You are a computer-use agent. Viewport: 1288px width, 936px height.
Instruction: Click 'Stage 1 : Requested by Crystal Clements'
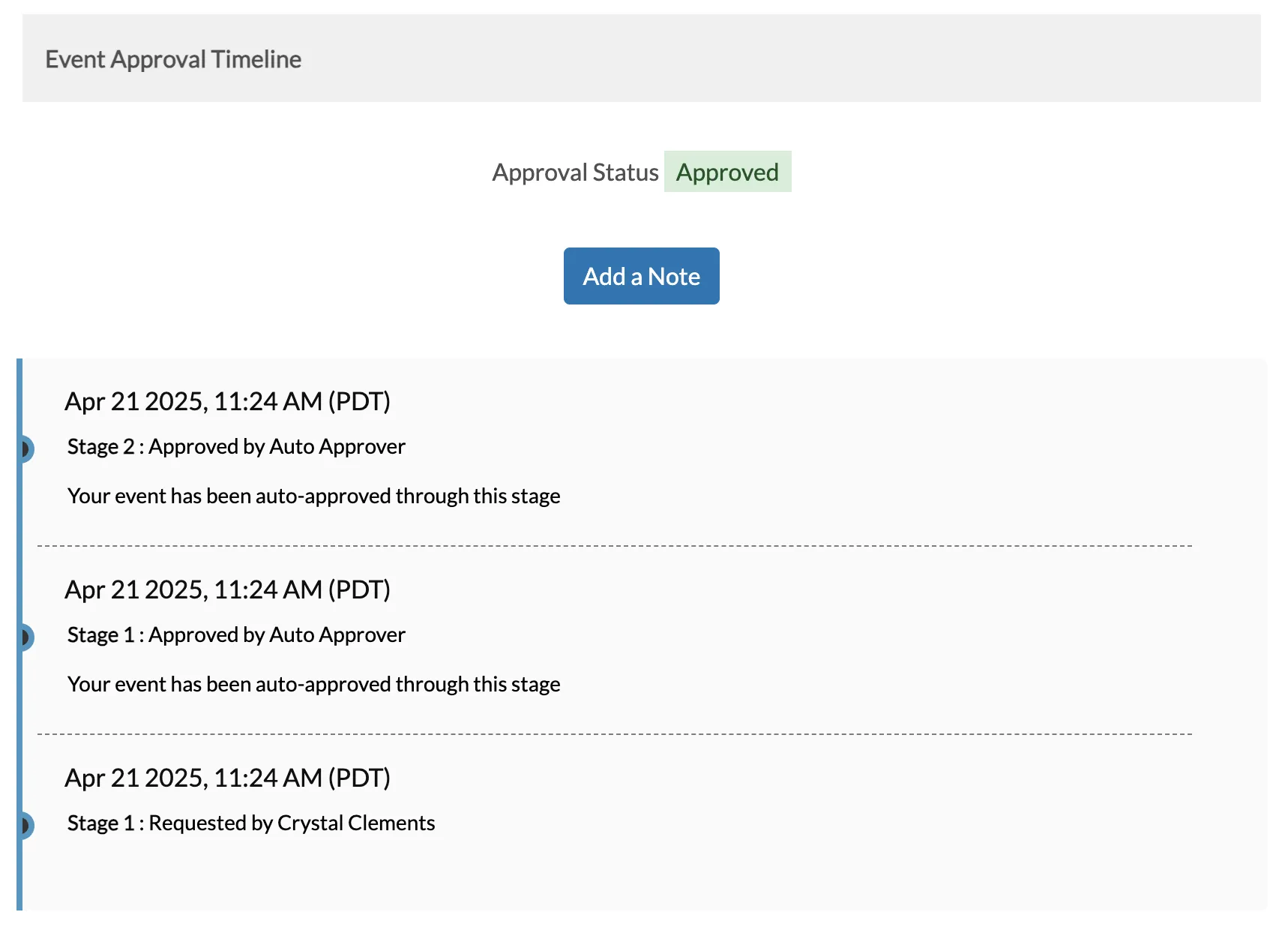click(251, 823)
